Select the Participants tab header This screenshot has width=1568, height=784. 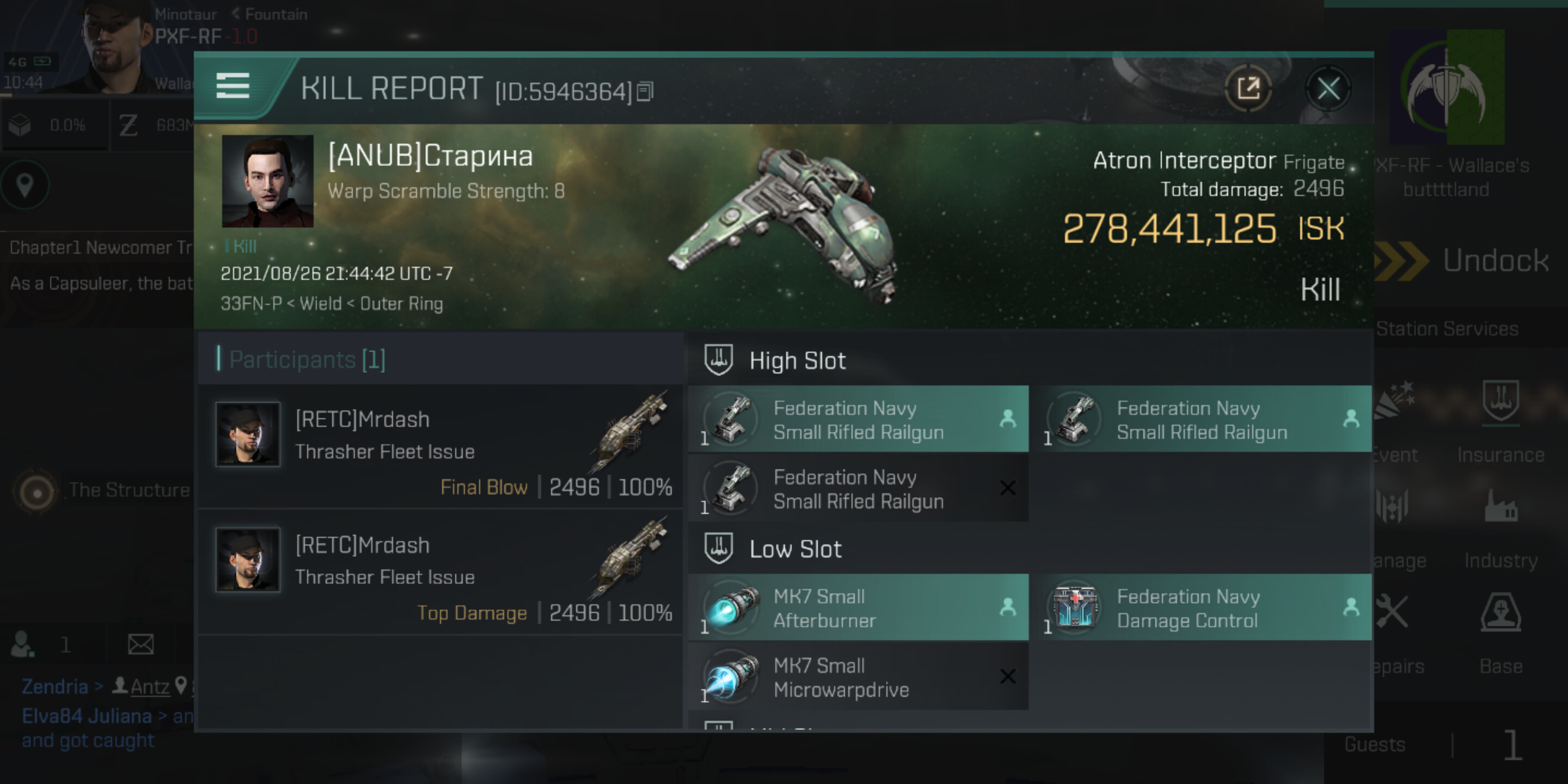[x=308, y=360]
